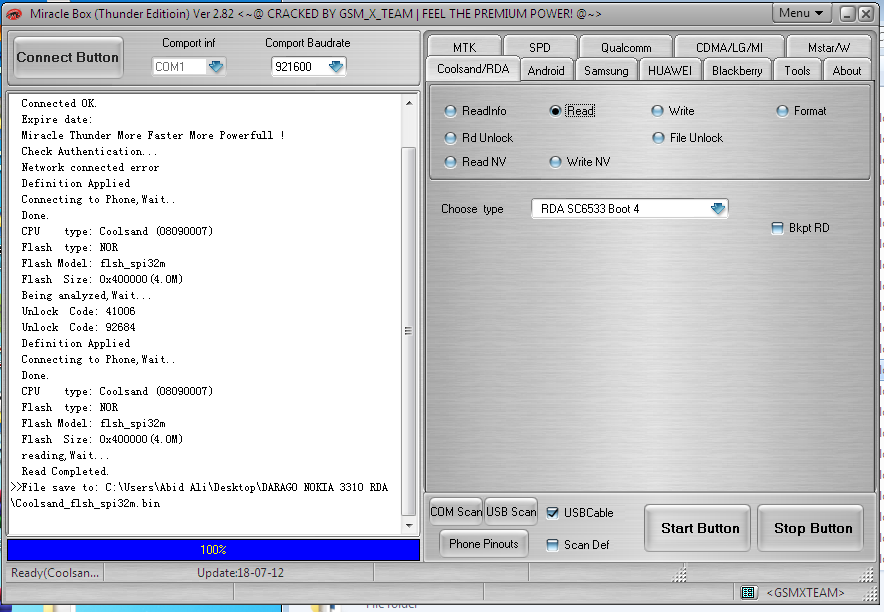Click the 'Being analyzed,Wait...' log line
The image size is (884, 612).
(86, 295)
